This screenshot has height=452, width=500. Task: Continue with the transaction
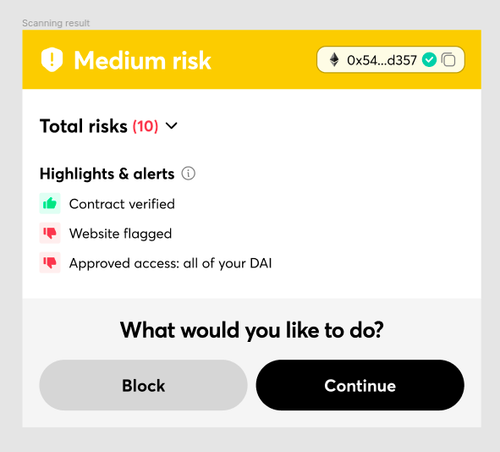(360, 385)
